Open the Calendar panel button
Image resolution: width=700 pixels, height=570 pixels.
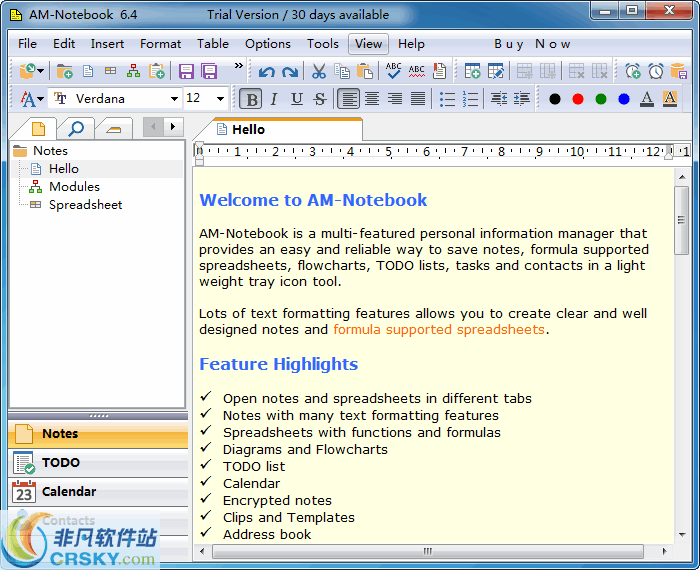(69, 491)
